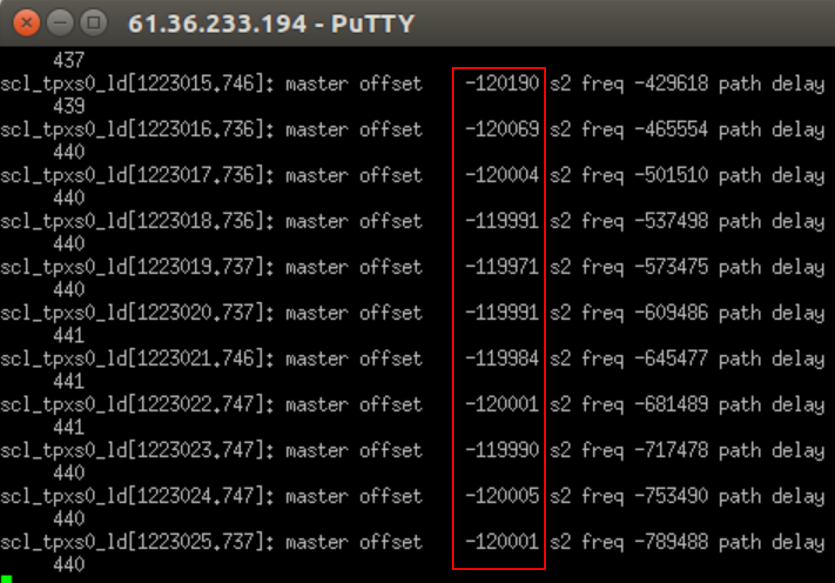Select offset -119991 on the 1223020.737 line
835x583 pixels.
502,313
